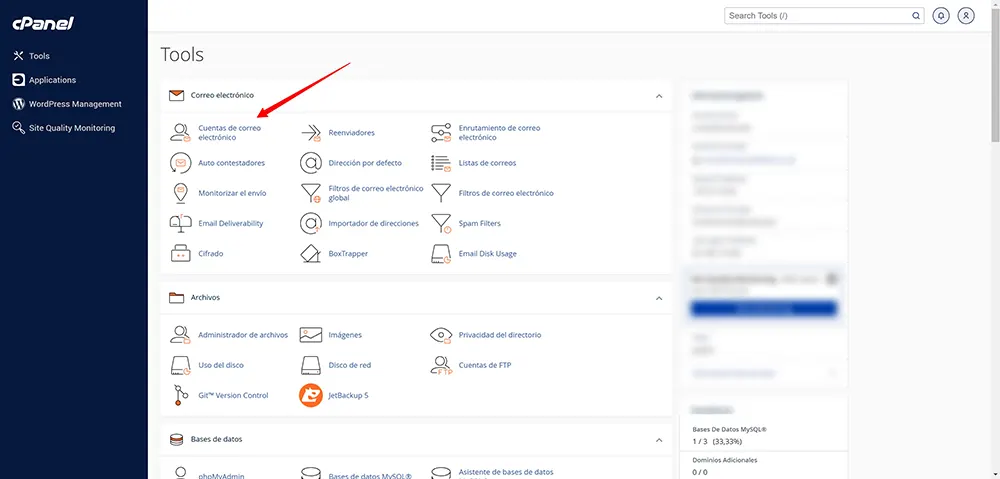Screen dimensions: 1000x479
Task: Open the Email Deliverability link
Action: pyautogui.click(x=231, y=223)
